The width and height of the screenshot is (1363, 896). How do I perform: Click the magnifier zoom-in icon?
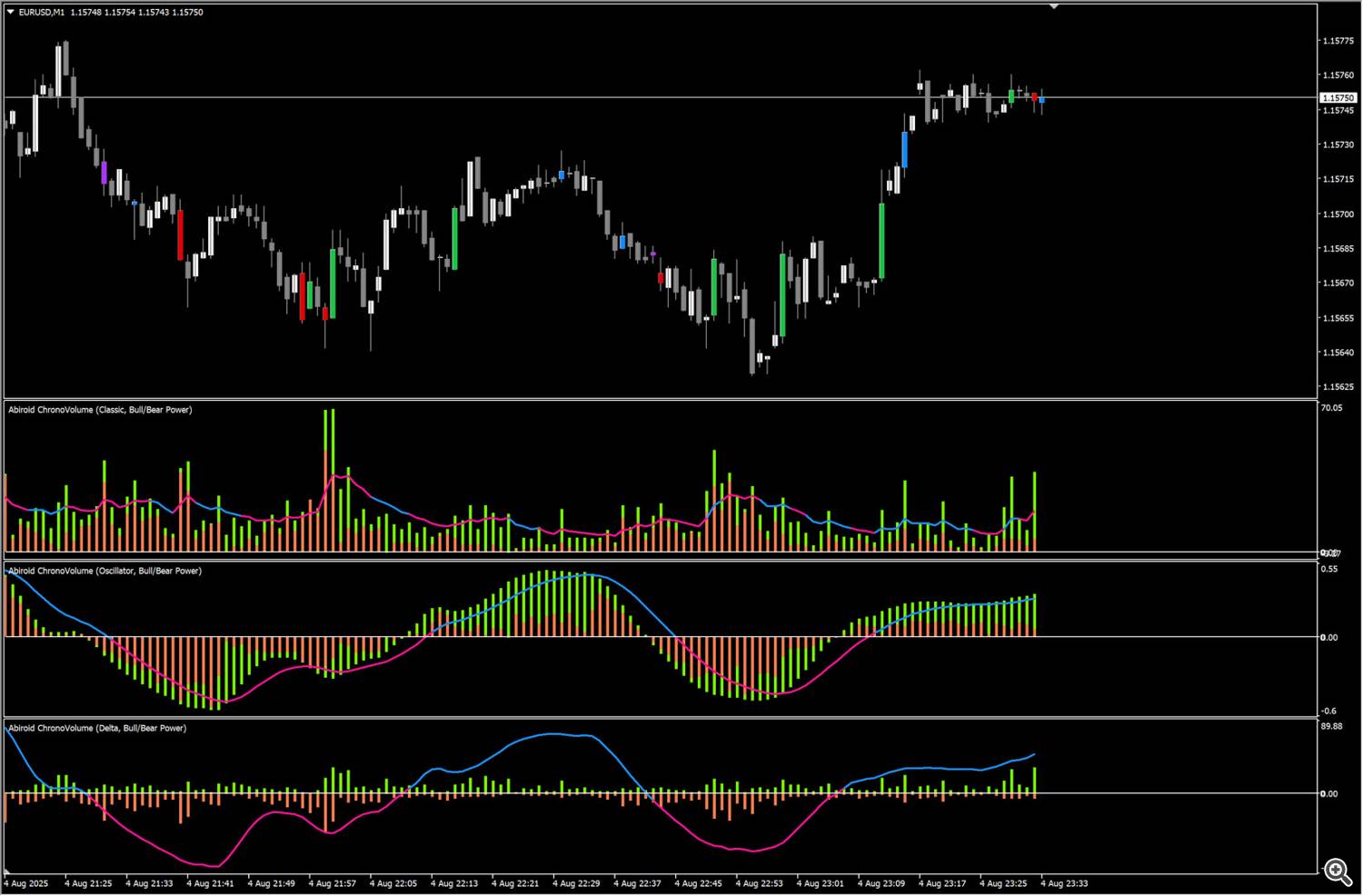tap(1338, 871)
